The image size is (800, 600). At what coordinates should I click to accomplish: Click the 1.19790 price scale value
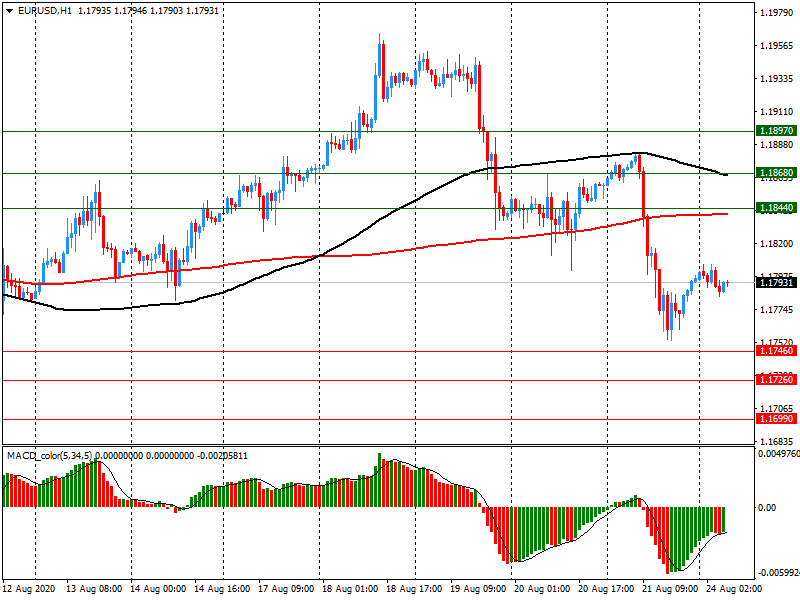click(777, 13)
